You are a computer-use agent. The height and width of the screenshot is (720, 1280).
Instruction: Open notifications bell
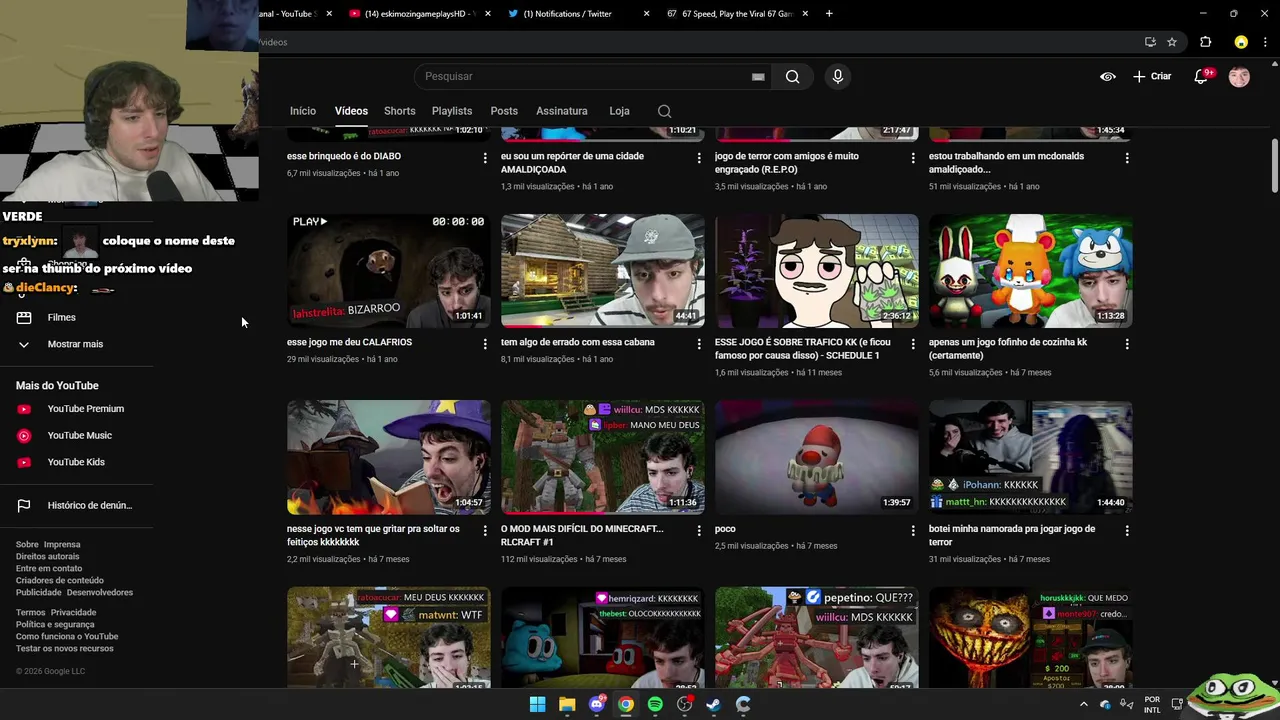tap(1201, 76)
